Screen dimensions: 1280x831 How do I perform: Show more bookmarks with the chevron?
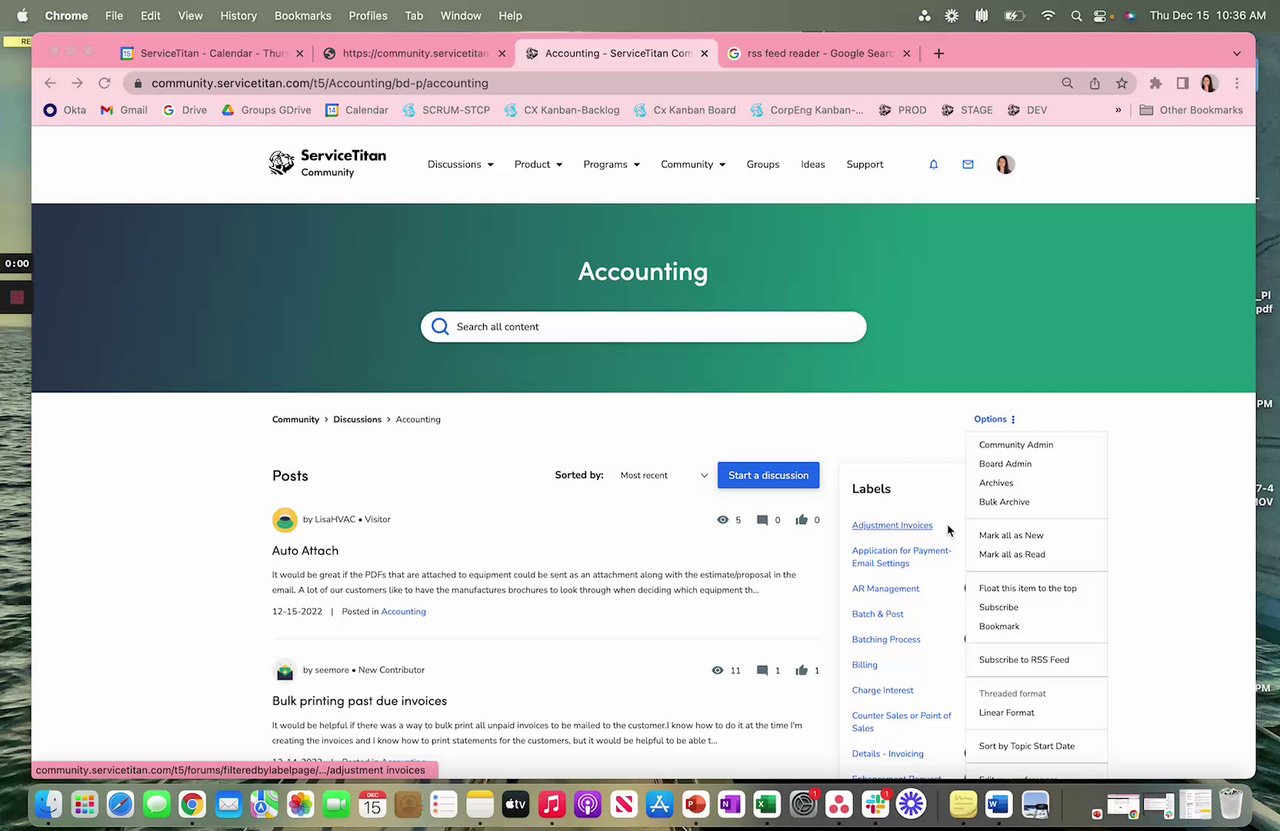1118,110
